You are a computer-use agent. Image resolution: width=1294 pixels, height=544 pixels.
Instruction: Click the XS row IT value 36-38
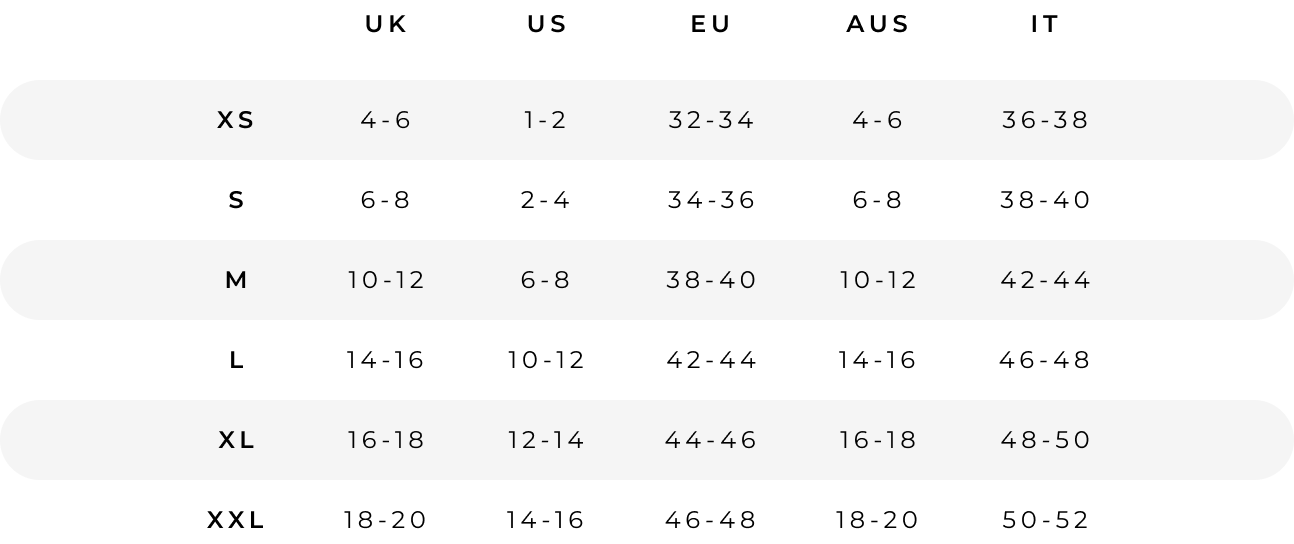1045,120
